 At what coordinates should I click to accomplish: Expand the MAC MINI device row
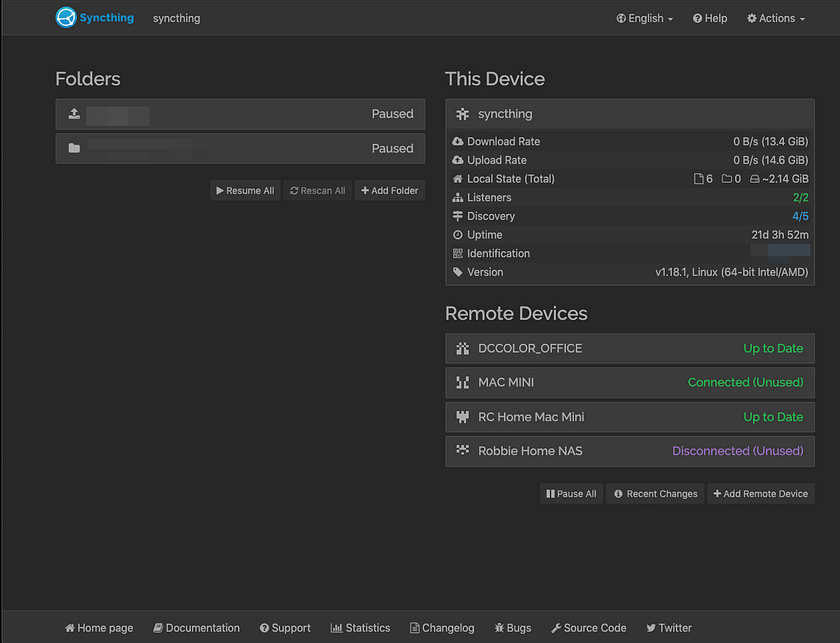pyautogui.click(x=629, y=383)
